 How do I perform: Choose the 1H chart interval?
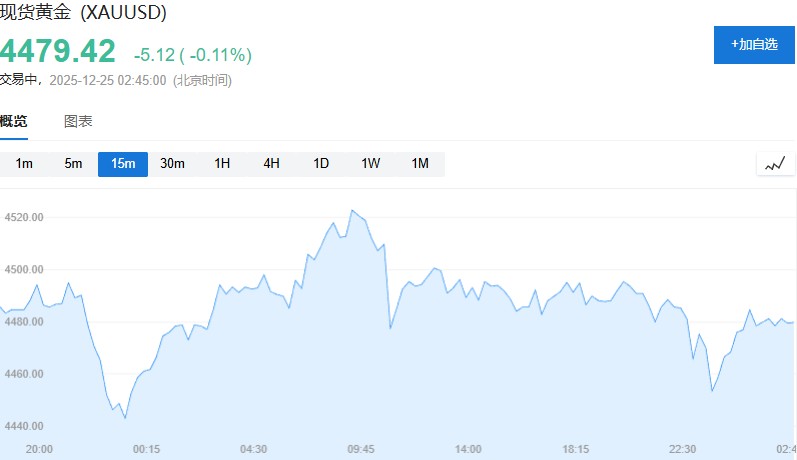click(x=222, y=164)
